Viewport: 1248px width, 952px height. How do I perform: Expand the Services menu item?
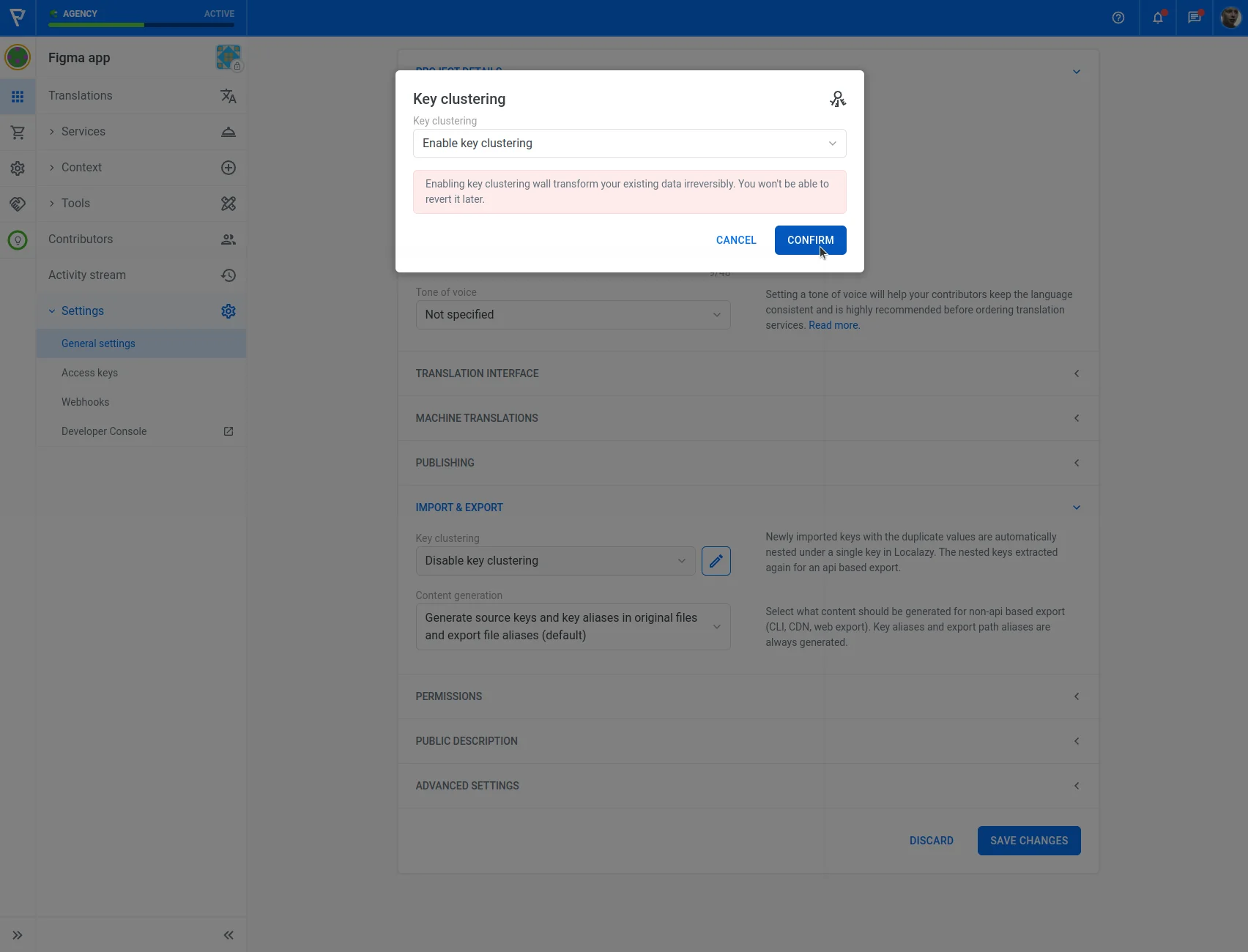(x=83, y=132)
